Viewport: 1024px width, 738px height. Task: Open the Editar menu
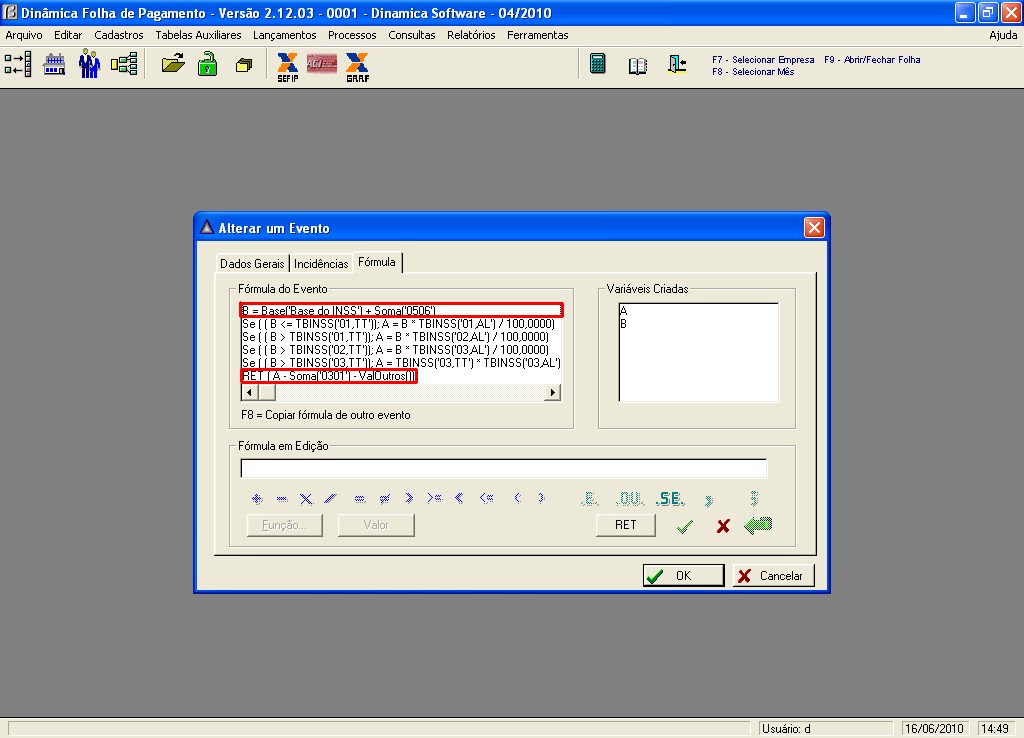tap(68, 35)
